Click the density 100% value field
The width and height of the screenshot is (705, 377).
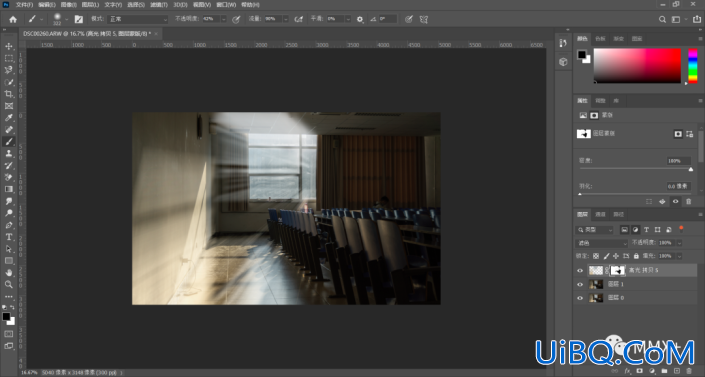pyautogui.click(x=678, y=161)
